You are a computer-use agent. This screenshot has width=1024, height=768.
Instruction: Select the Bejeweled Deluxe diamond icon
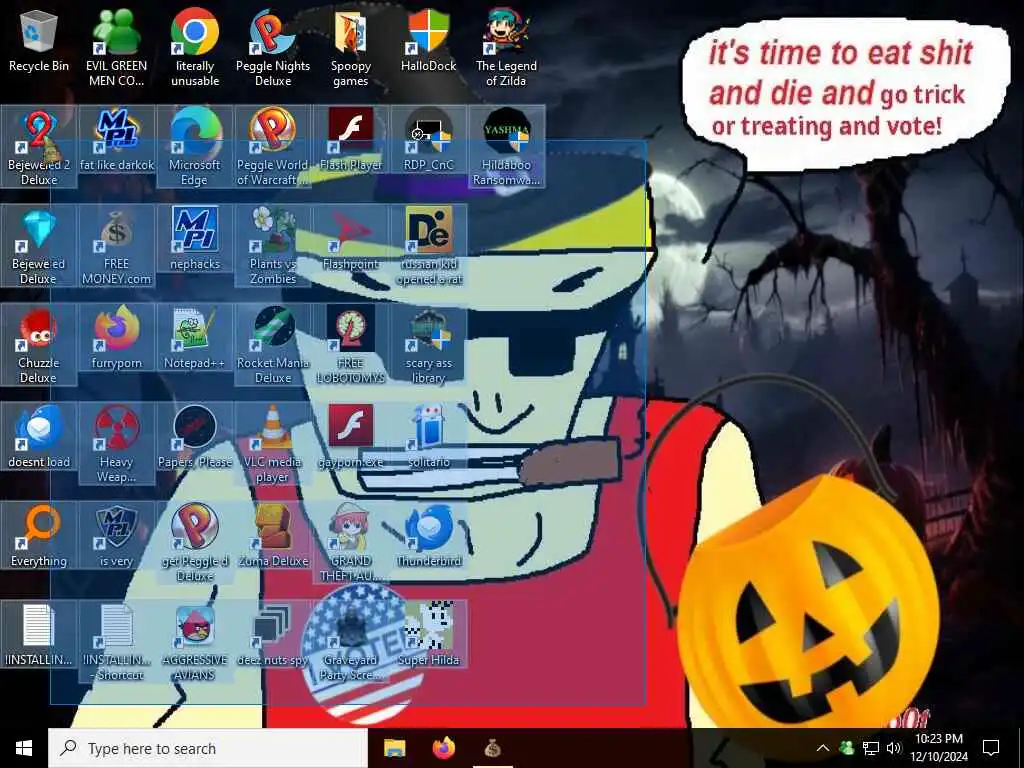point(39,246)
